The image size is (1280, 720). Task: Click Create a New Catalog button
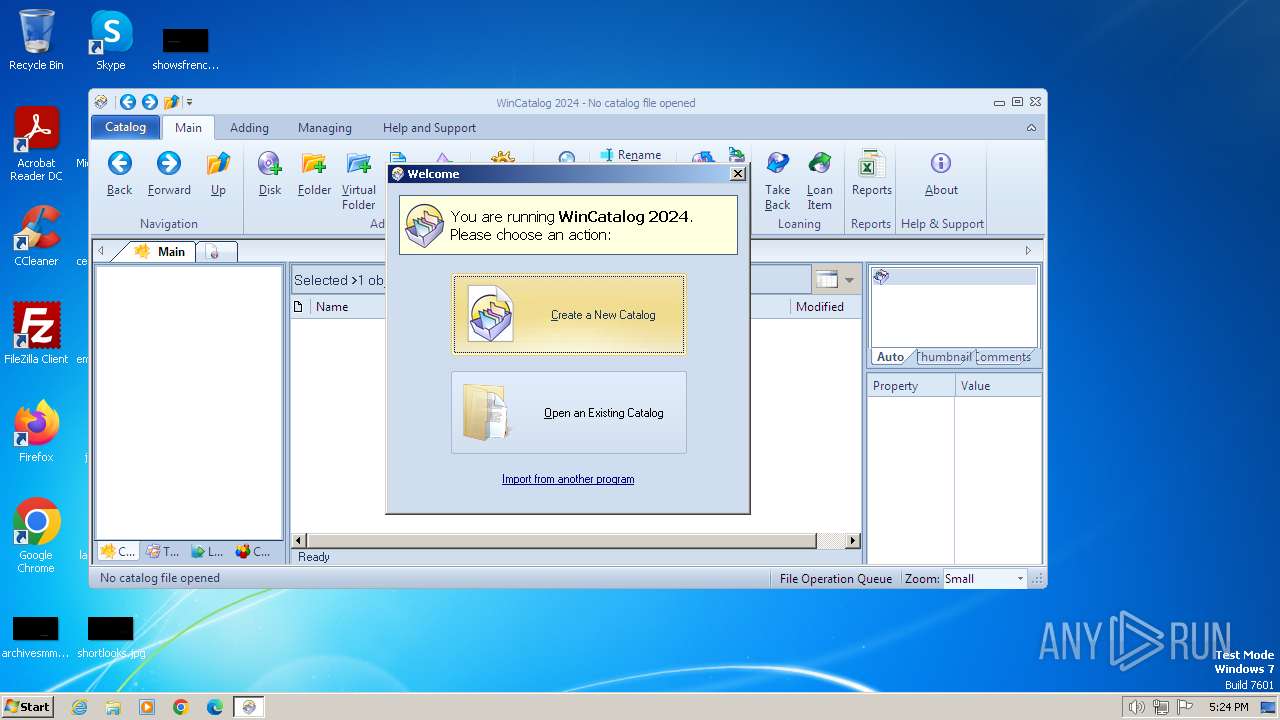click(569, 315)
